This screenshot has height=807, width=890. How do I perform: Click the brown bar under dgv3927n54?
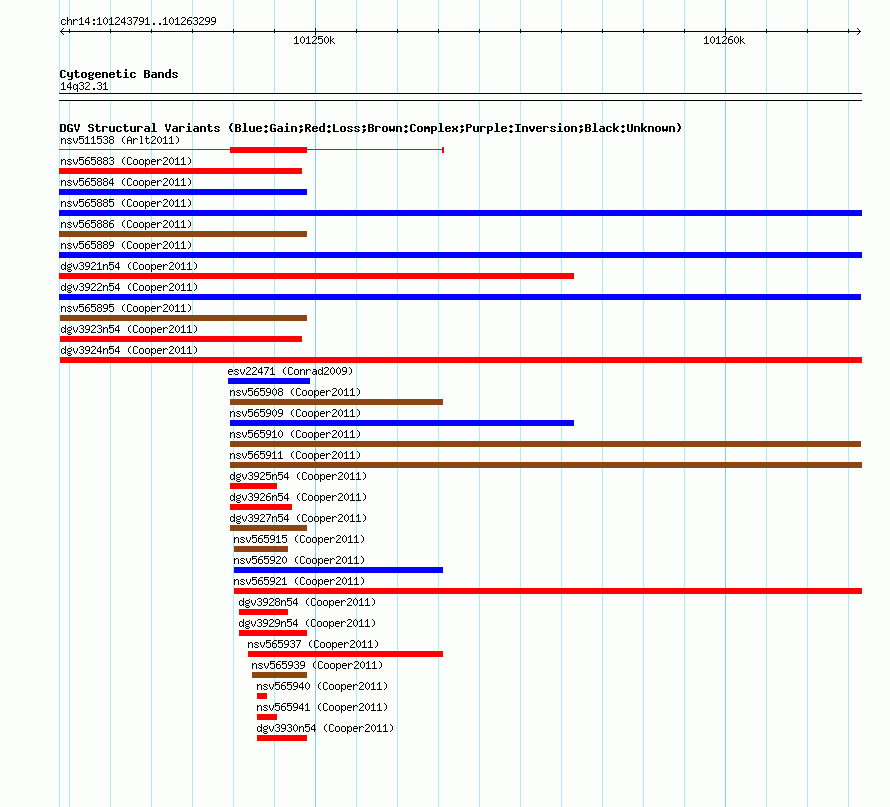click(268, 528)
